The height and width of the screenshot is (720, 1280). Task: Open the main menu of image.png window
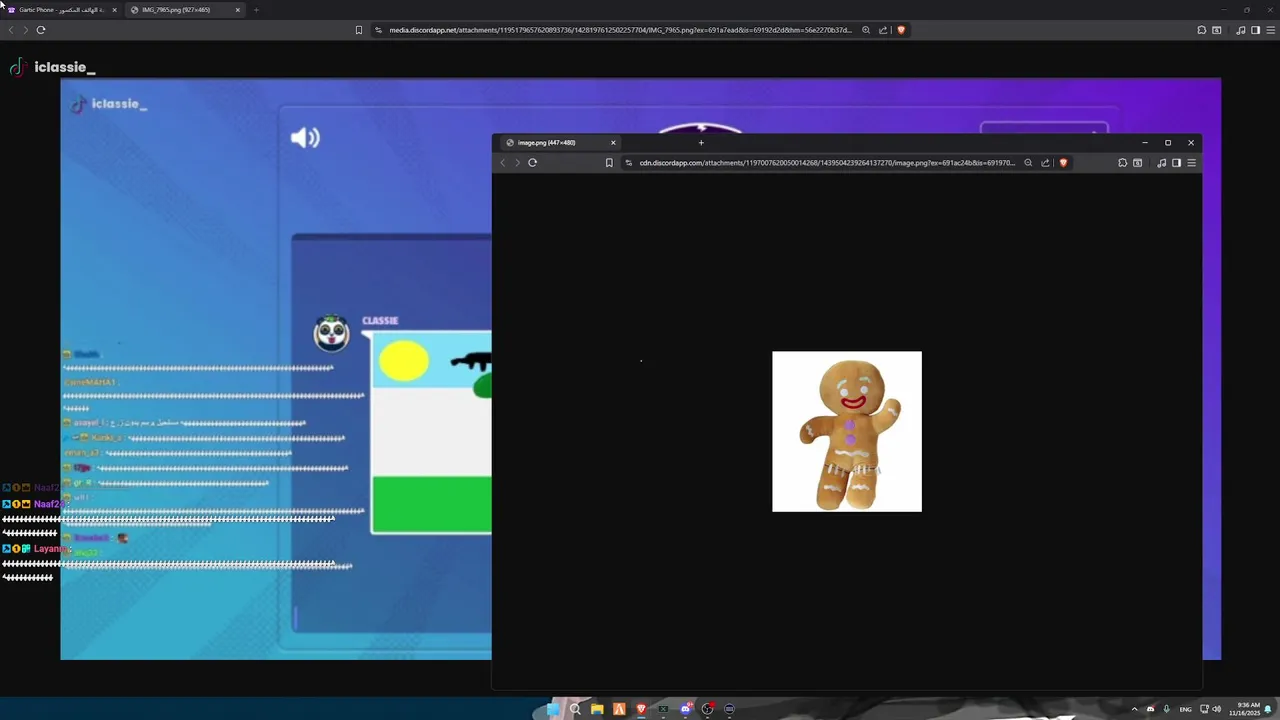[x=1191, y=163]
